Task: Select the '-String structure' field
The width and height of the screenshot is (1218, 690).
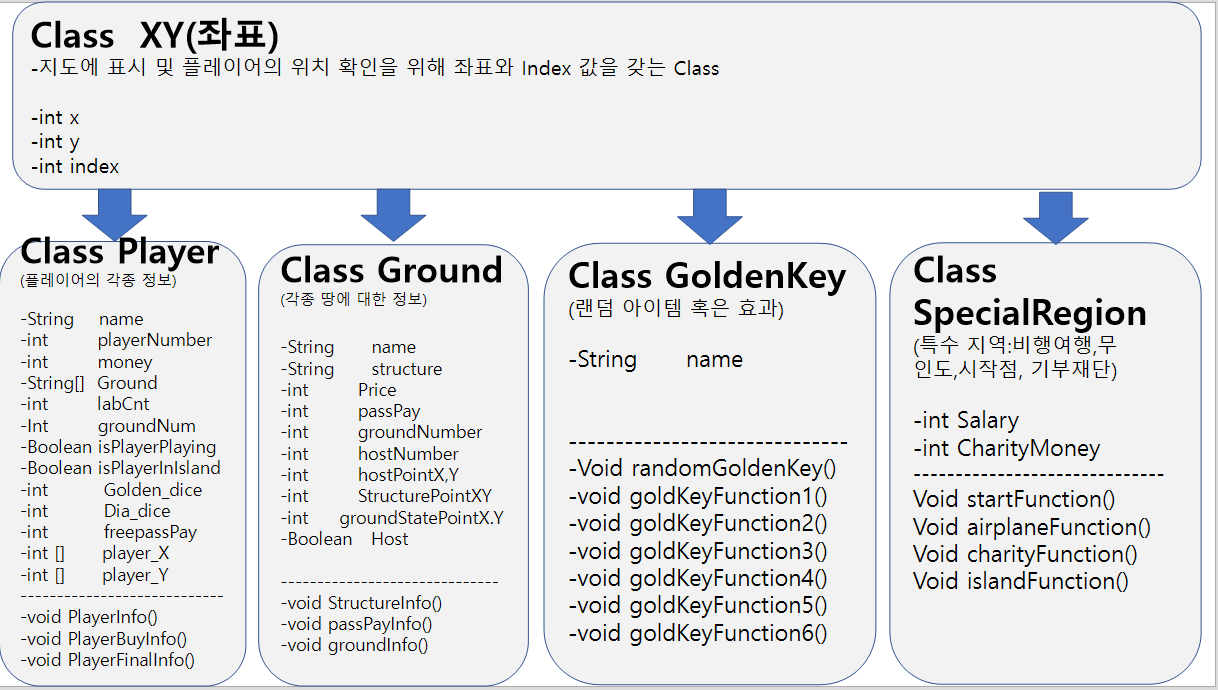Action: pyautogui.click(x=361, y=369)
